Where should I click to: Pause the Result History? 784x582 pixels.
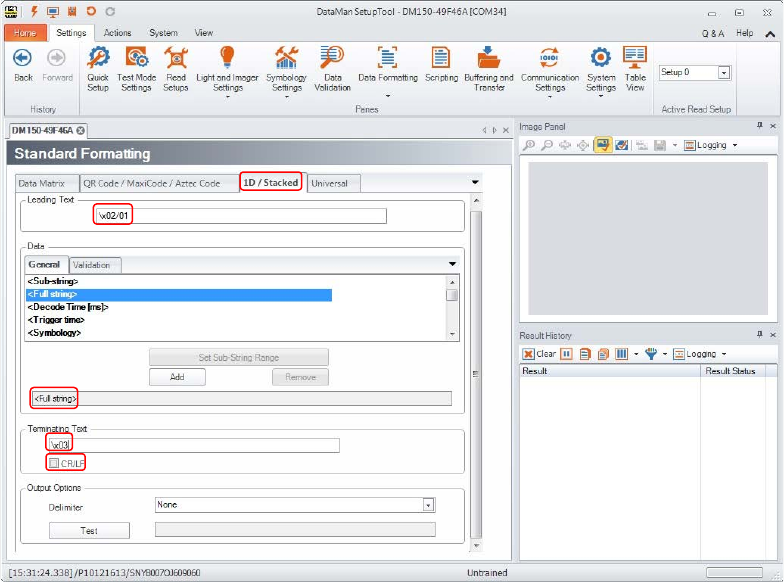566,354
